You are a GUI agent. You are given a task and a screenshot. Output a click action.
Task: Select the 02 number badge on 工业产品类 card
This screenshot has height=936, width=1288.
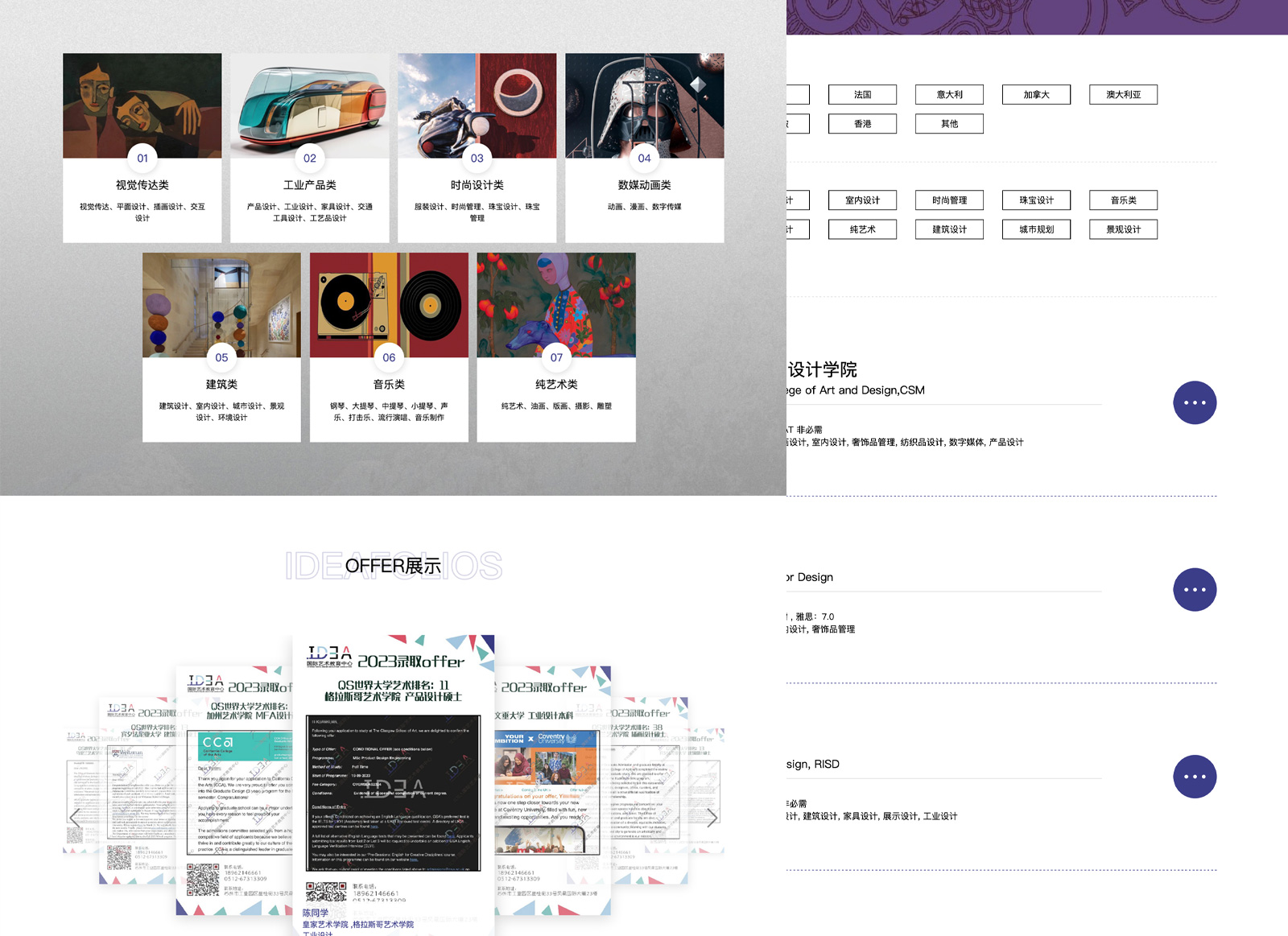click(310, 158)
